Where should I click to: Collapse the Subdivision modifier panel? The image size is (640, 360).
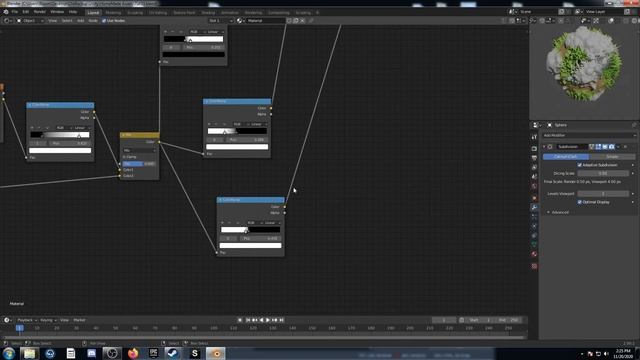click(544, 147)
